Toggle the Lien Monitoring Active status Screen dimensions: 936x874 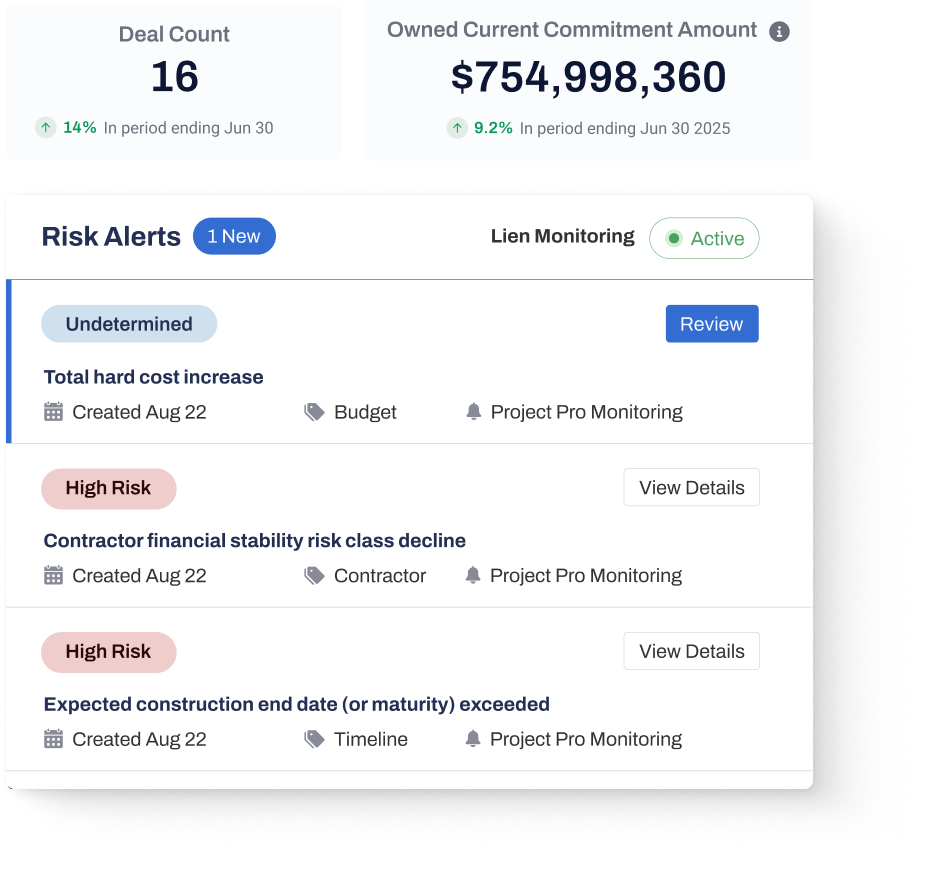click(x=704, y=239)
